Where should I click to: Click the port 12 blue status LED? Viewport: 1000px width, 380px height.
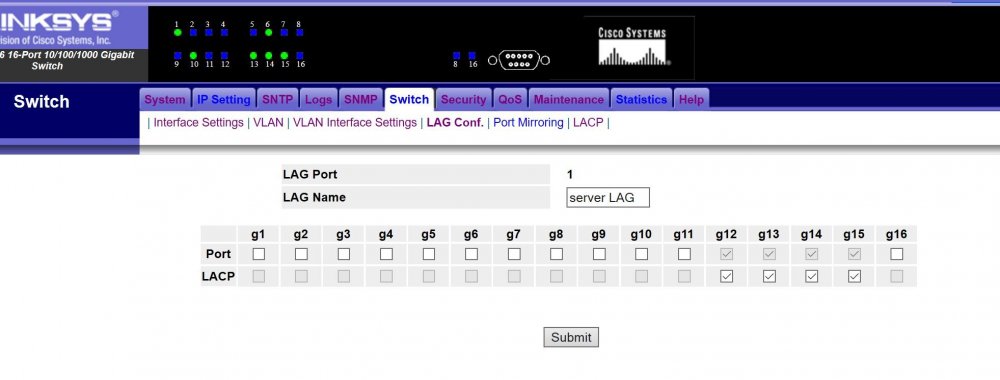pyautogui.click(x=224, y=55)
